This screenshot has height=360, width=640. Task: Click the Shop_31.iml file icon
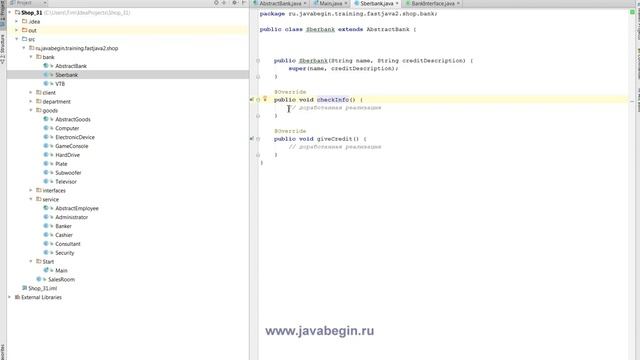coord(24,288)
